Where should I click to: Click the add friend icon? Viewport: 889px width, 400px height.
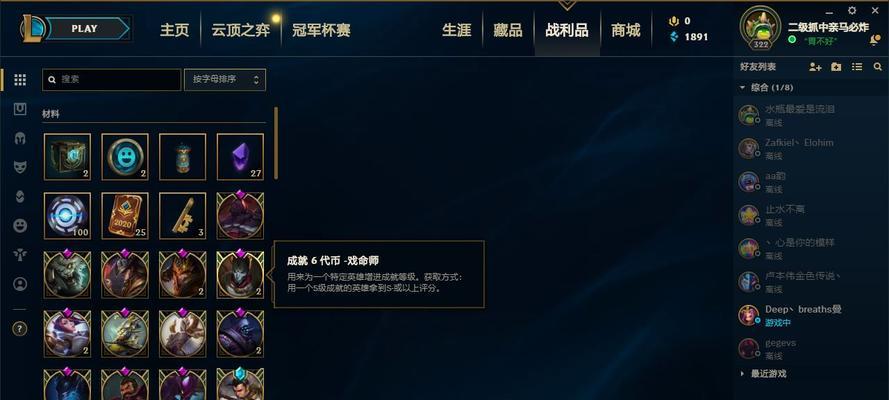coord(815,67)
